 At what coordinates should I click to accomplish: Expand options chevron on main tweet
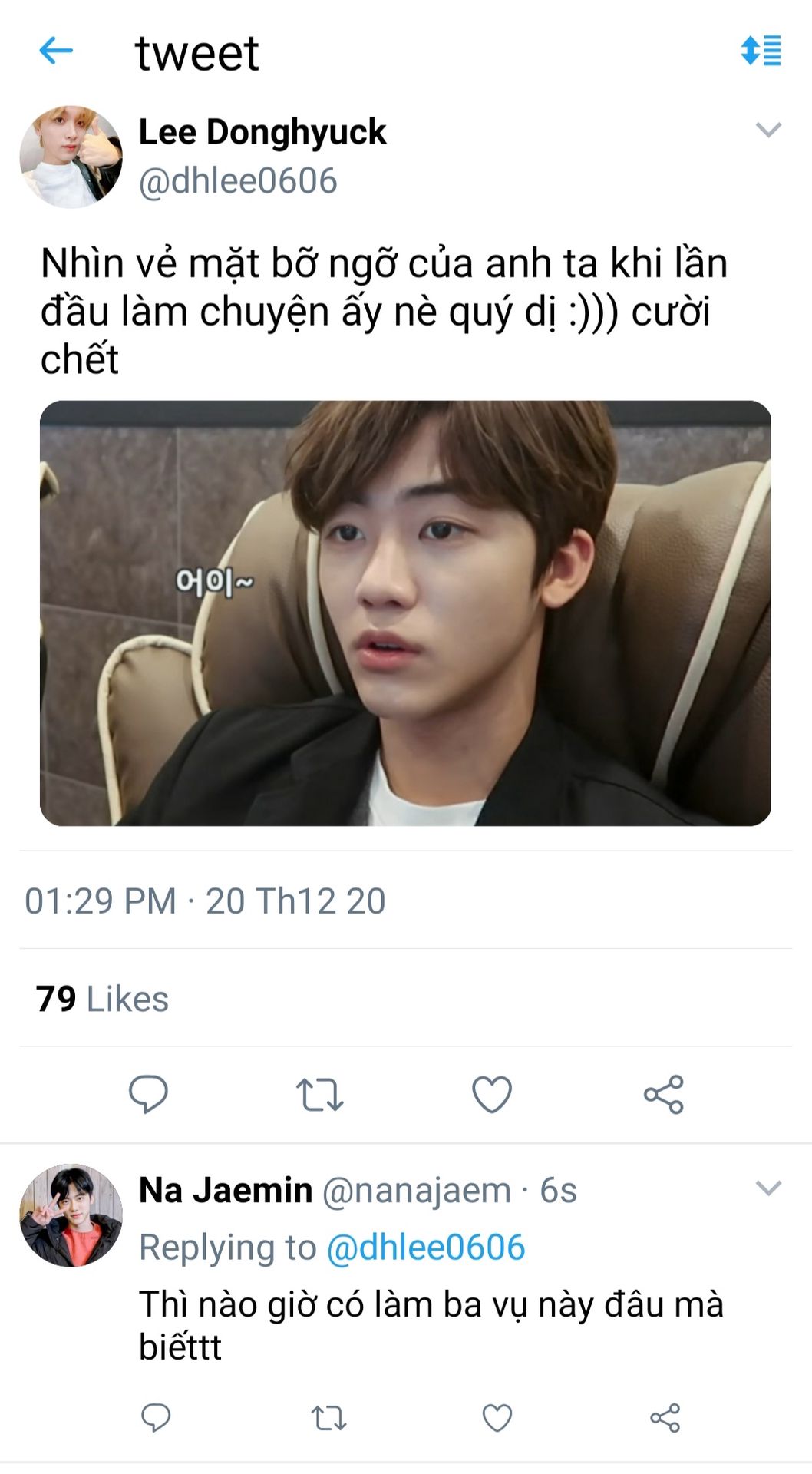(x=768, y=129)
